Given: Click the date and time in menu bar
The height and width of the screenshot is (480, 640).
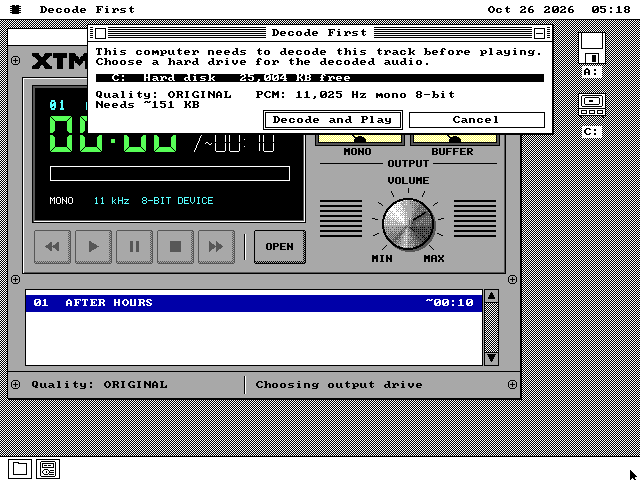Looking at the screenshot, I should click(559, 9).
